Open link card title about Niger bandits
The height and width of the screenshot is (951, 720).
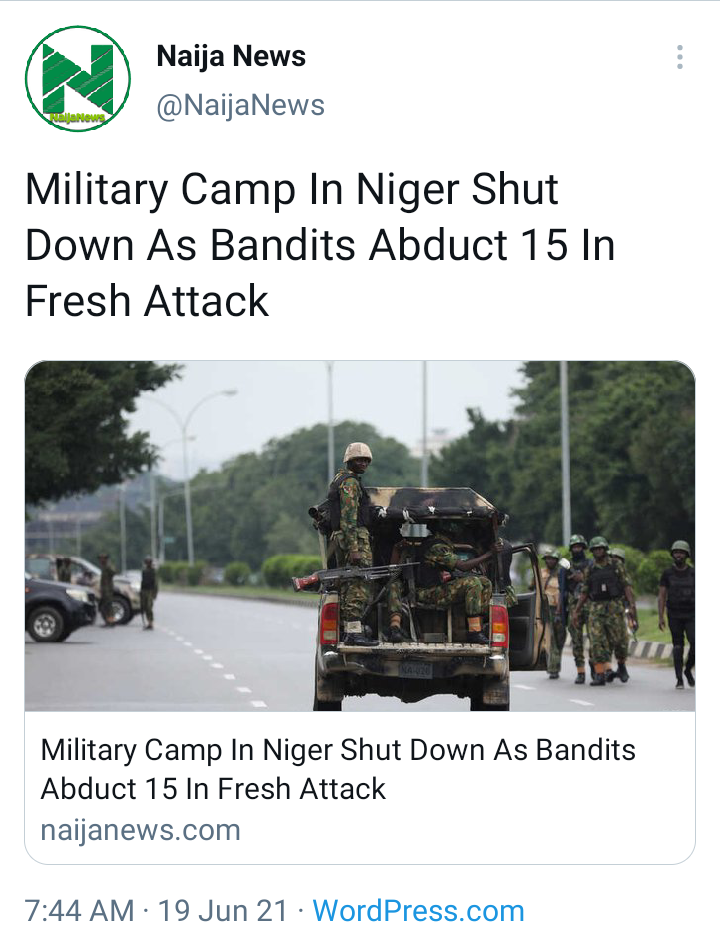point(338,769)
